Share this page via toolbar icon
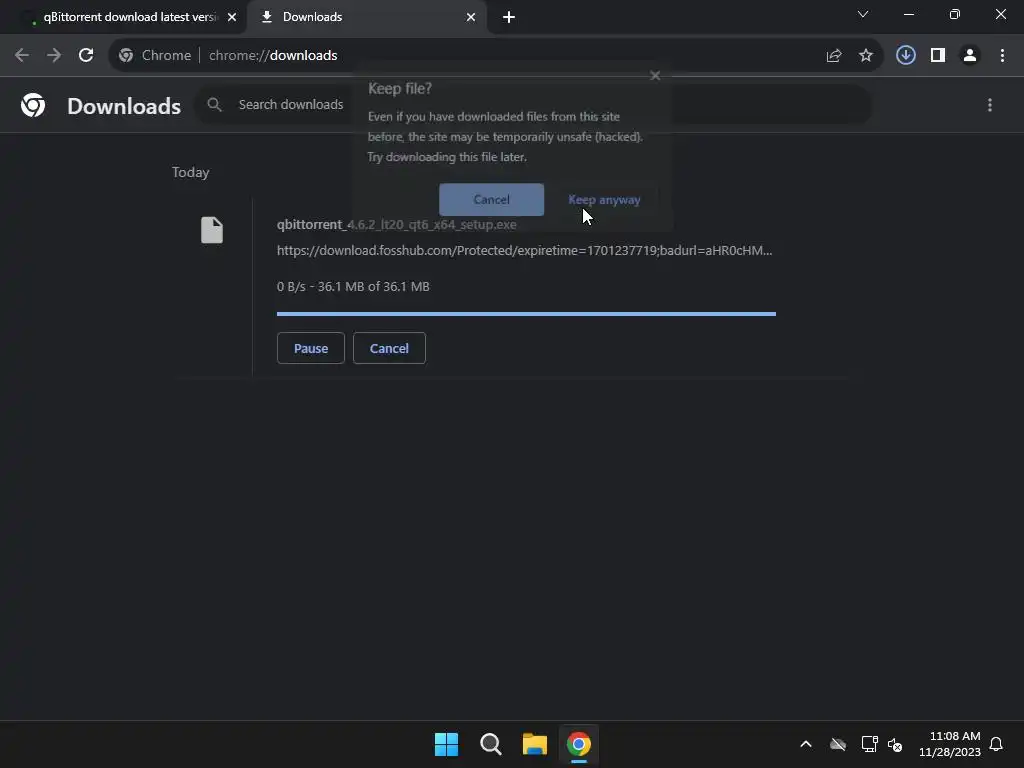Viewport: 1024px width, 768px height. click(x=834, y=56)
